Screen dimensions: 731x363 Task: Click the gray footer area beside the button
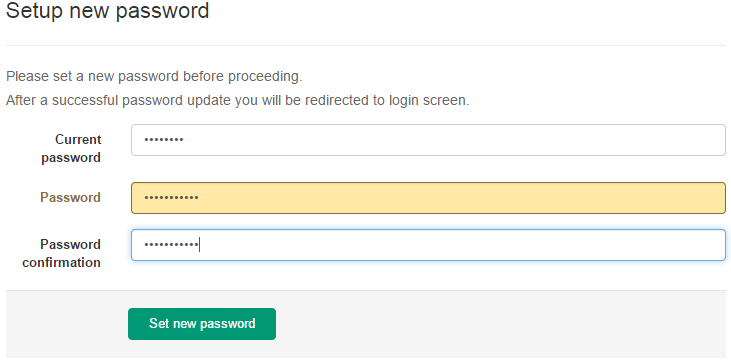(499, 324)
